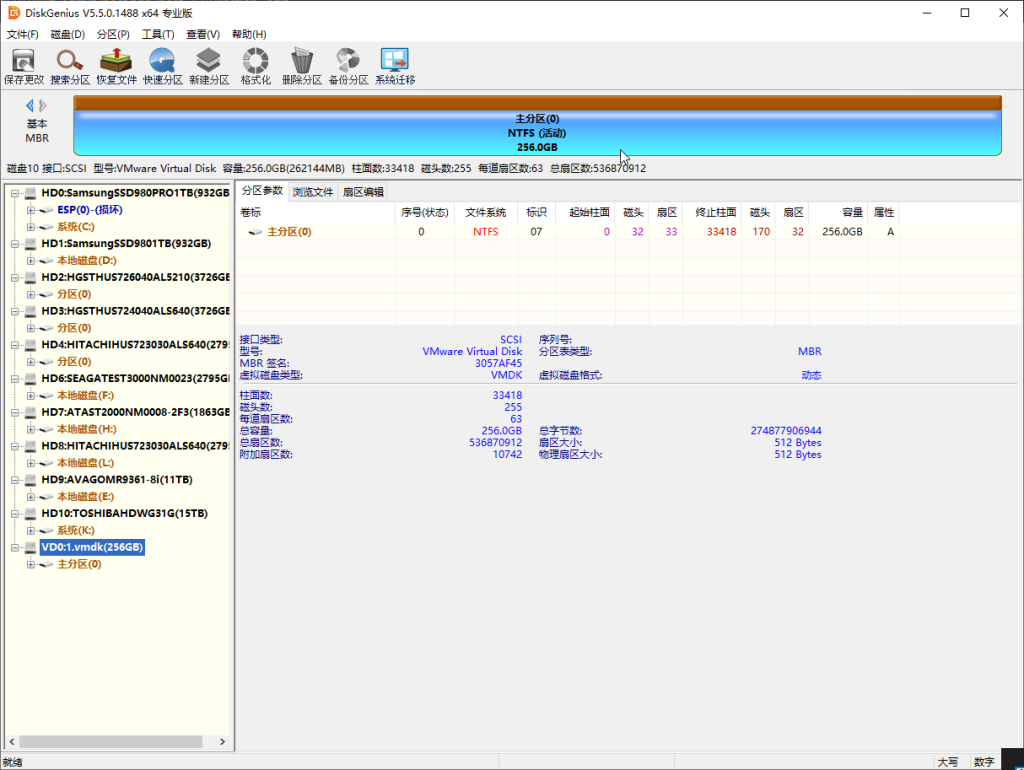
Task: Expand the 本地磁盘(D:) partition node
Action: tap(31, 260)
